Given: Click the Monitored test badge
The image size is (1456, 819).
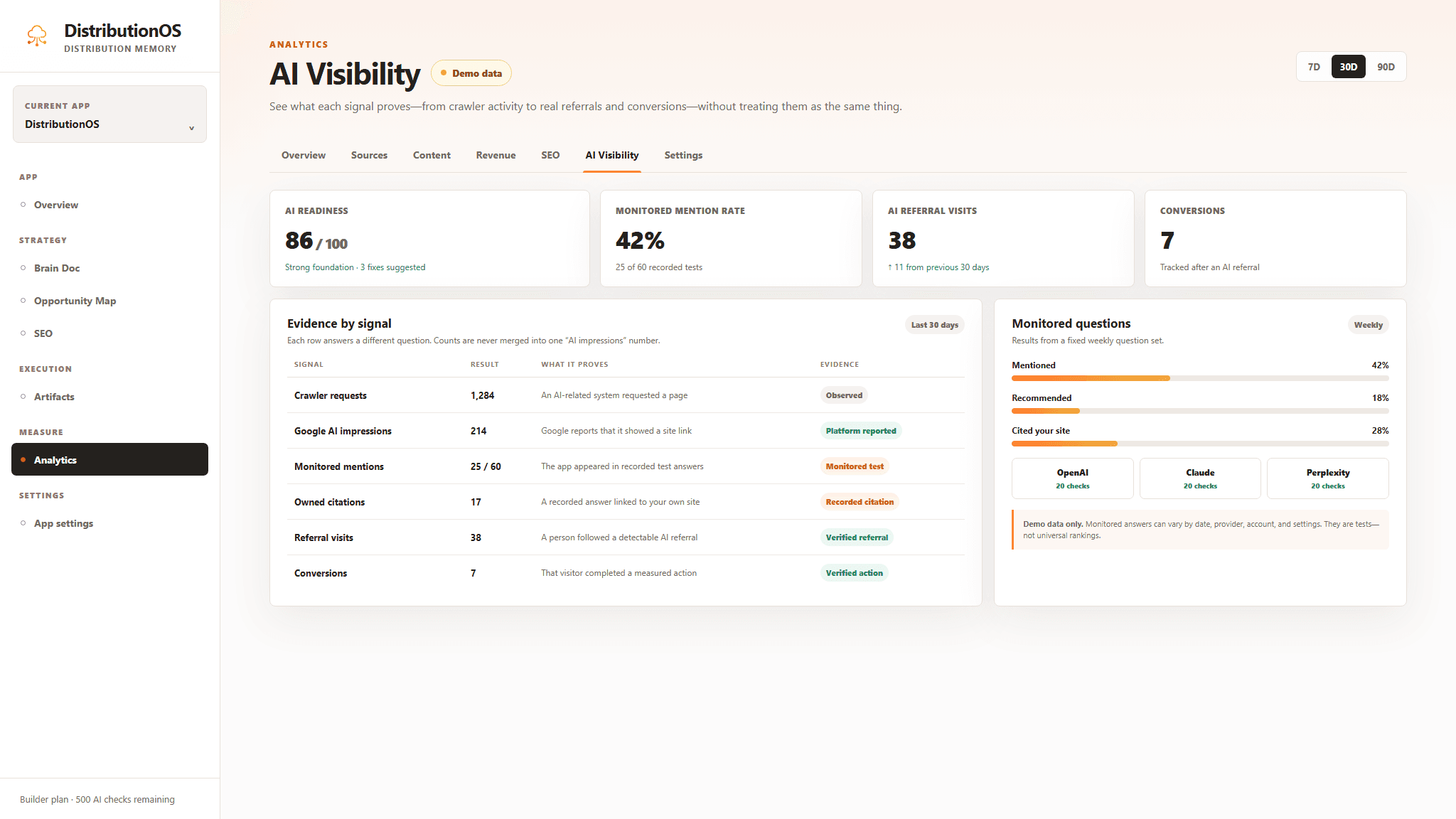Looking at the screenshot, I should point(855,466).
